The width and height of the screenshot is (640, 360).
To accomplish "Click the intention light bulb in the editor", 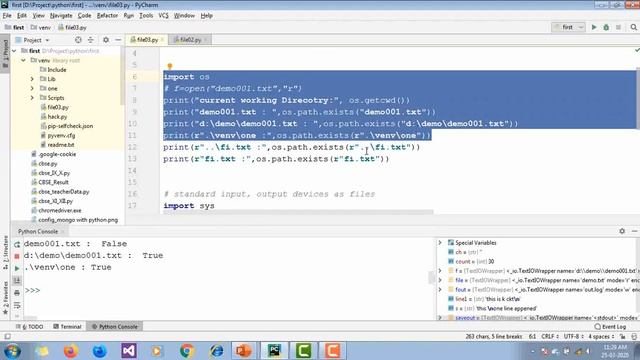I will [170, 67].
